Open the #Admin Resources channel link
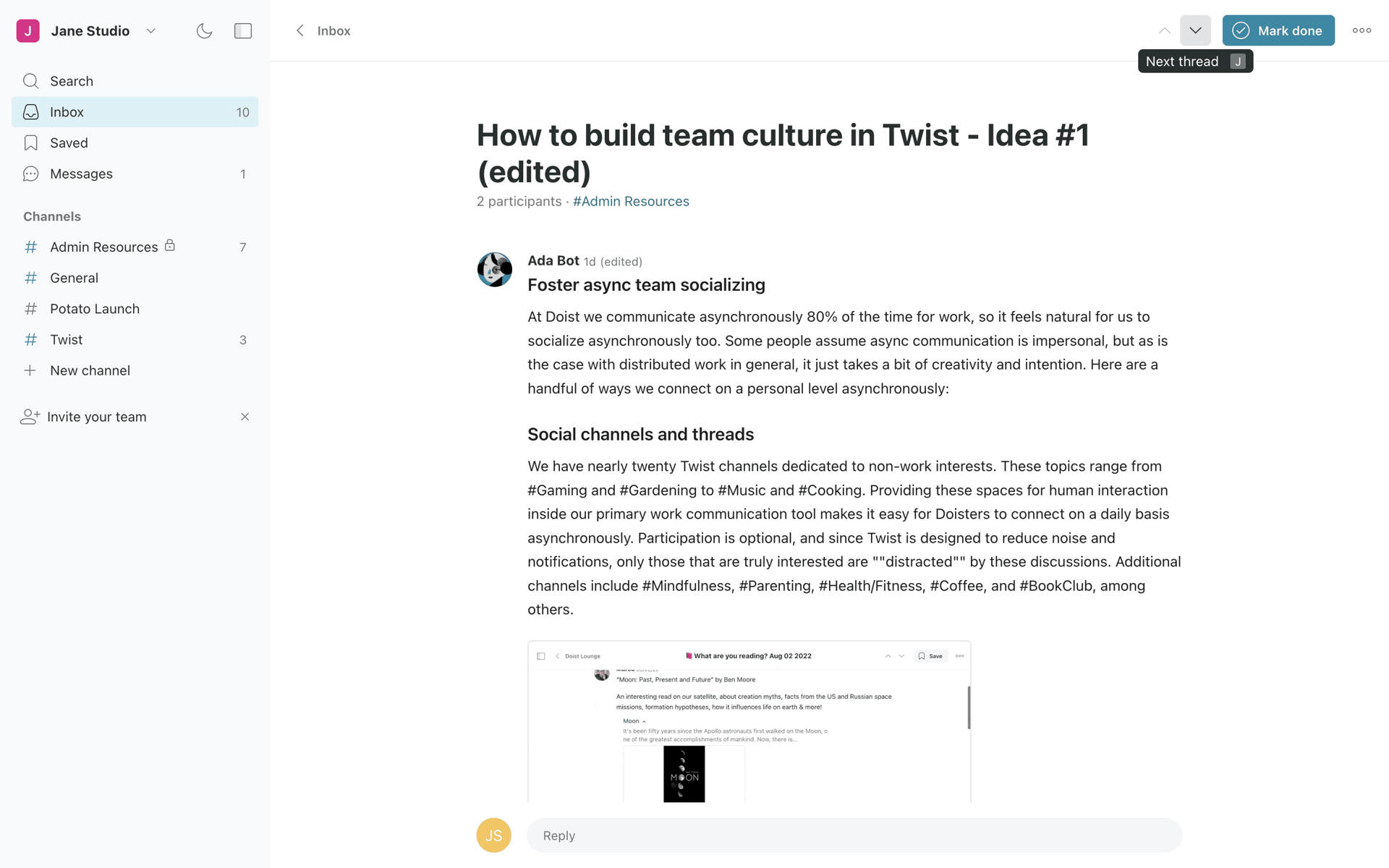 click(x=631, y=201)
